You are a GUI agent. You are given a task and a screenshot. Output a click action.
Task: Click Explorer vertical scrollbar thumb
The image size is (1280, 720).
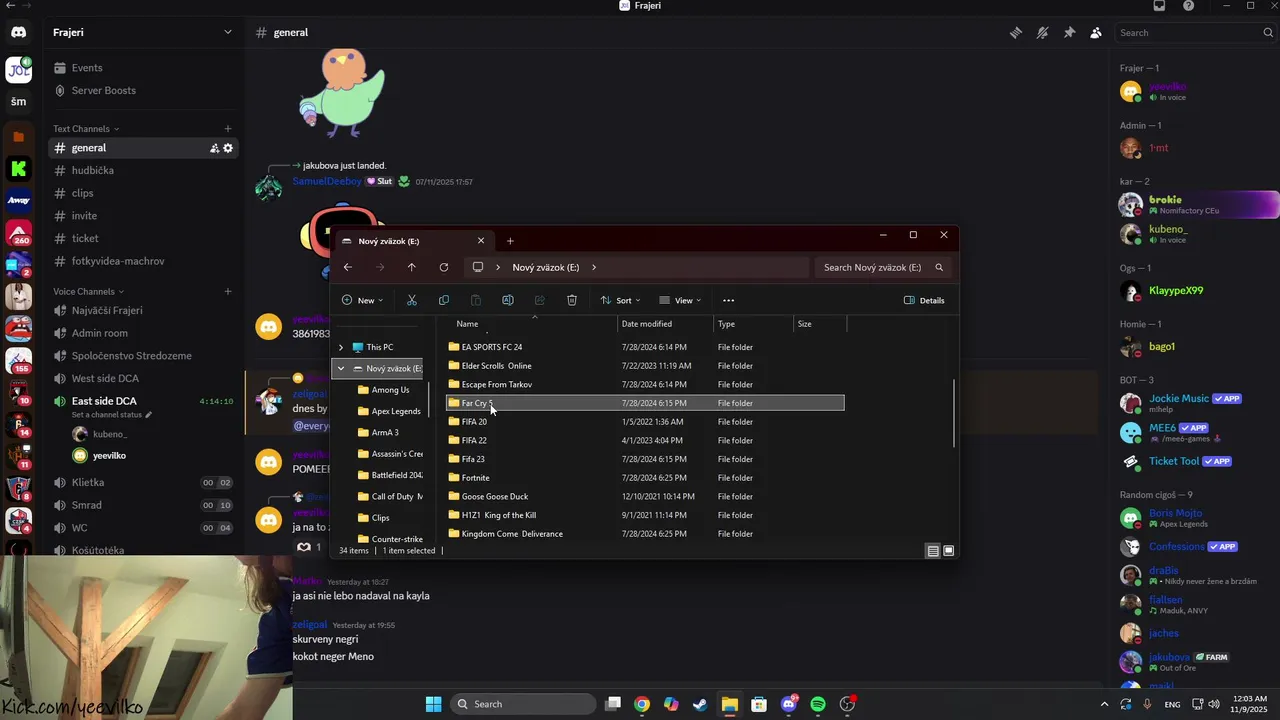[954, 414]
